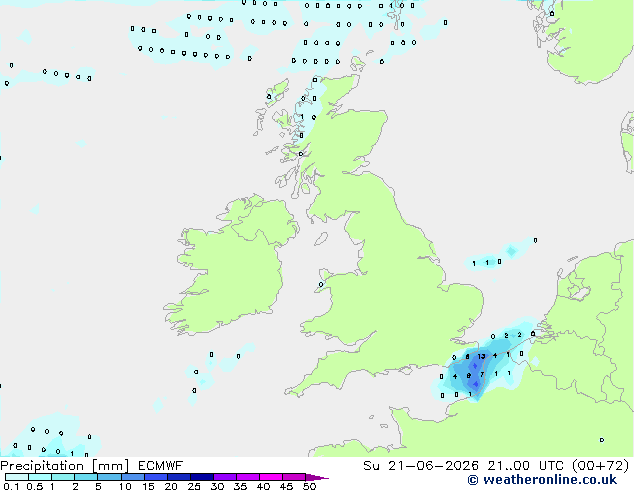Click the '7' rainfall value on the map
634x490 pixels.
[x=482, y=374]
